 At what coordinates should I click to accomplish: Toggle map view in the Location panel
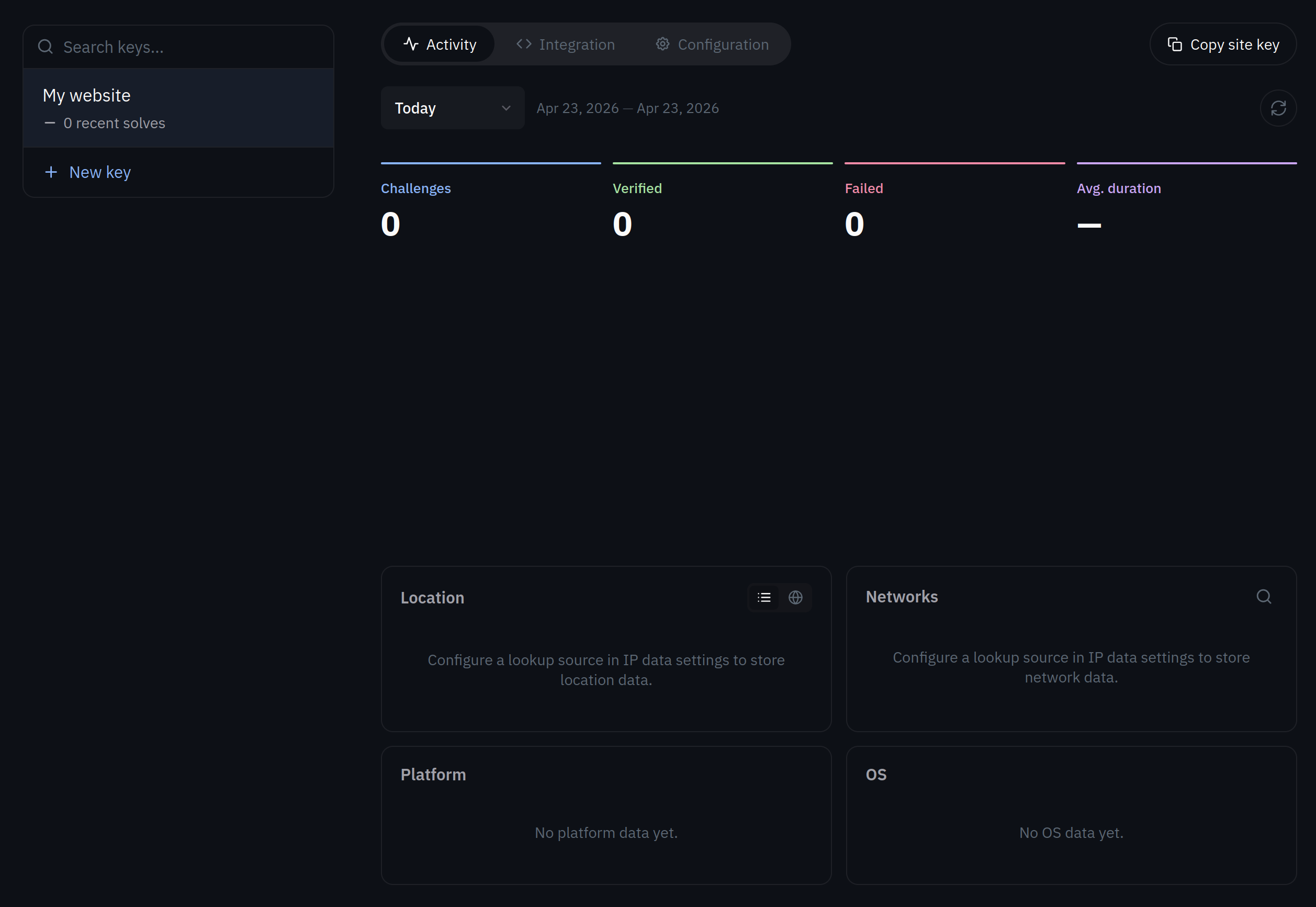[795, 597]
